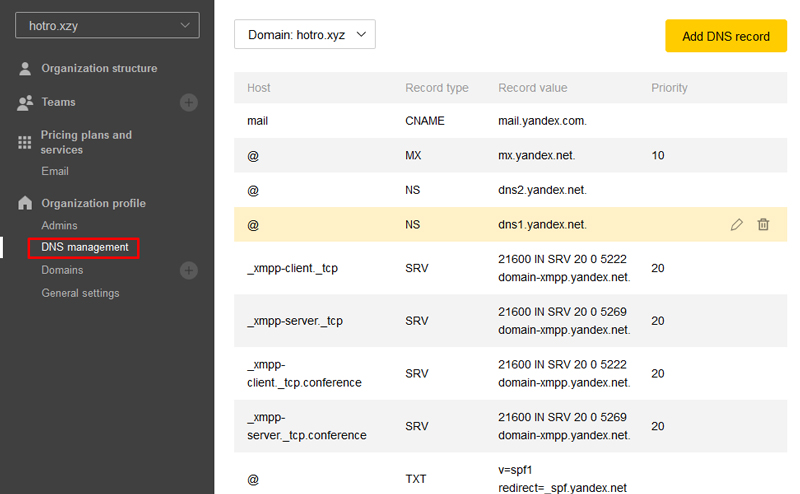Click the Teams people icon

[x=25, y=102]
